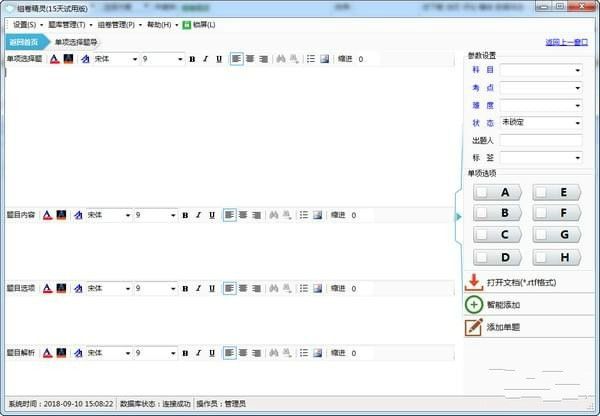Check answer option A checkbox

[483, 192]
